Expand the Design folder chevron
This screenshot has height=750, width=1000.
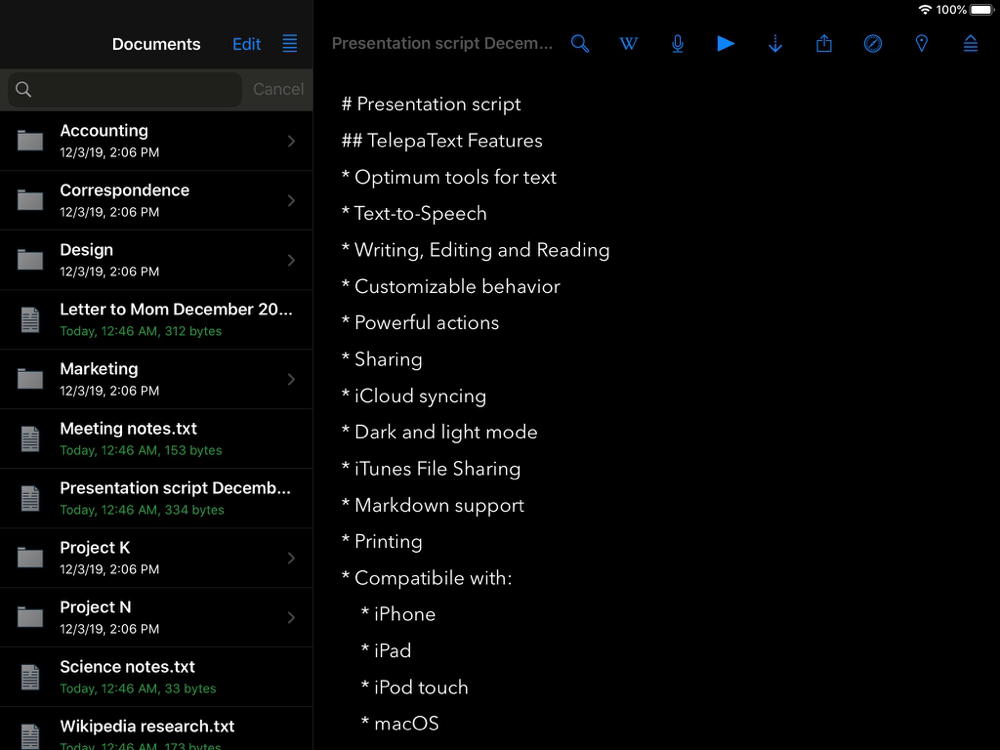click(x=291, y=260)
